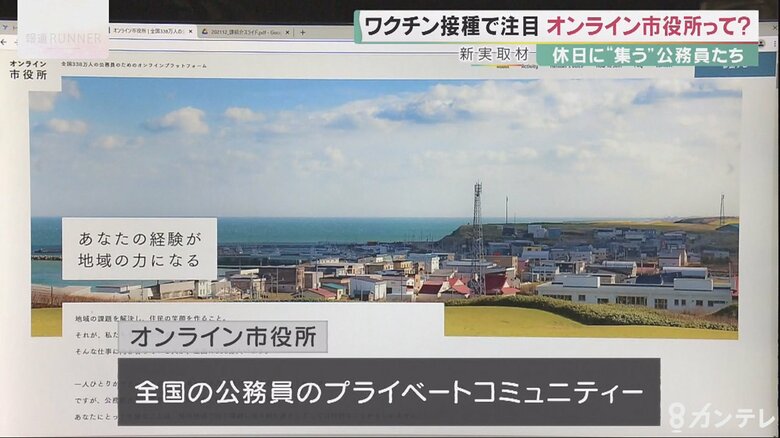Open the Activity navigation link
780x438 pixels.
click(x=530, y=67)
